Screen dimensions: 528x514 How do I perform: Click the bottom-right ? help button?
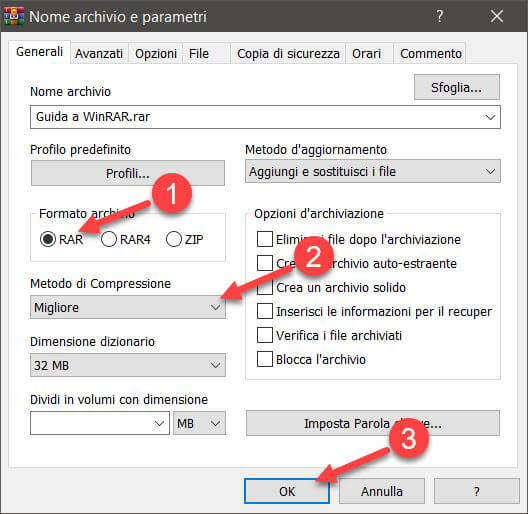click(x=476, y=491)
